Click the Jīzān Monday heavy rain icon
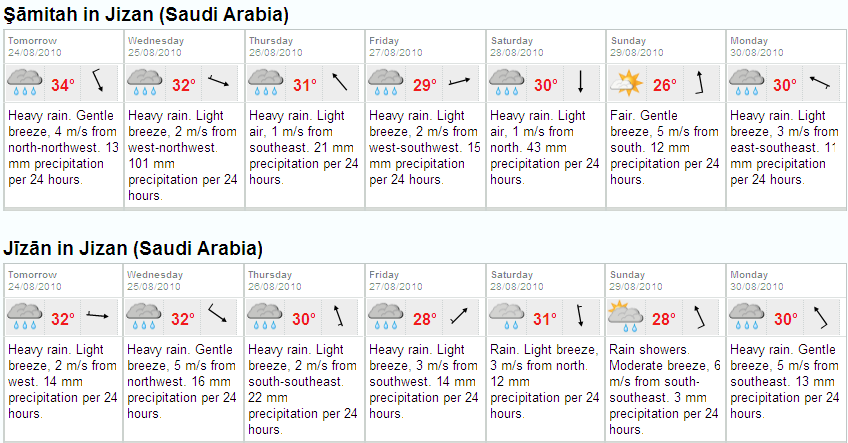Screen dimensions: 848x443 [746, 317]
